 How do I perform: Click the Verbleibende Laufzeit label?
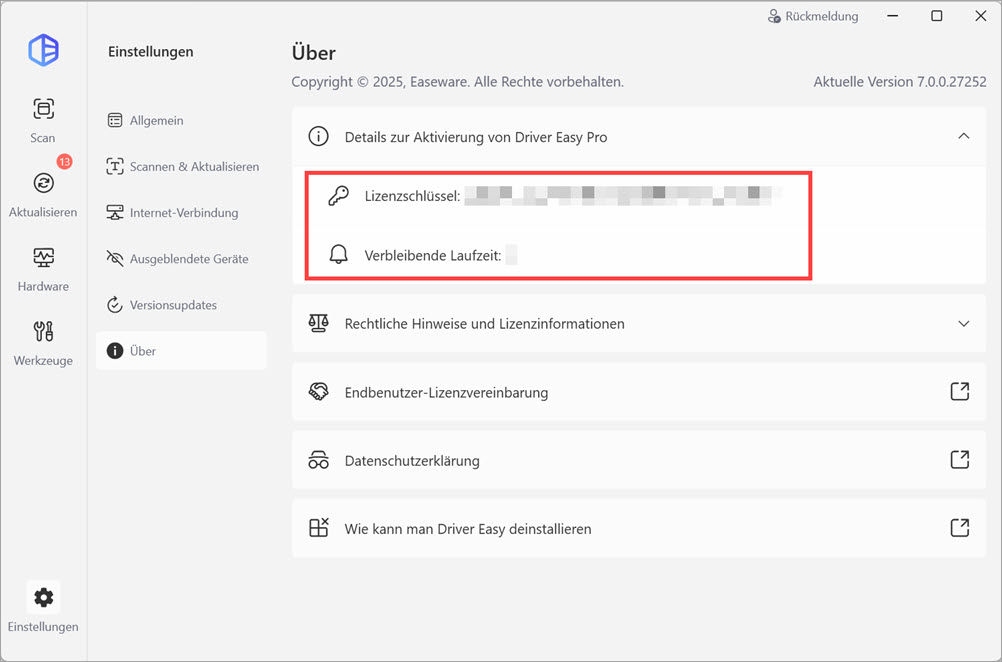coord(433,256)
